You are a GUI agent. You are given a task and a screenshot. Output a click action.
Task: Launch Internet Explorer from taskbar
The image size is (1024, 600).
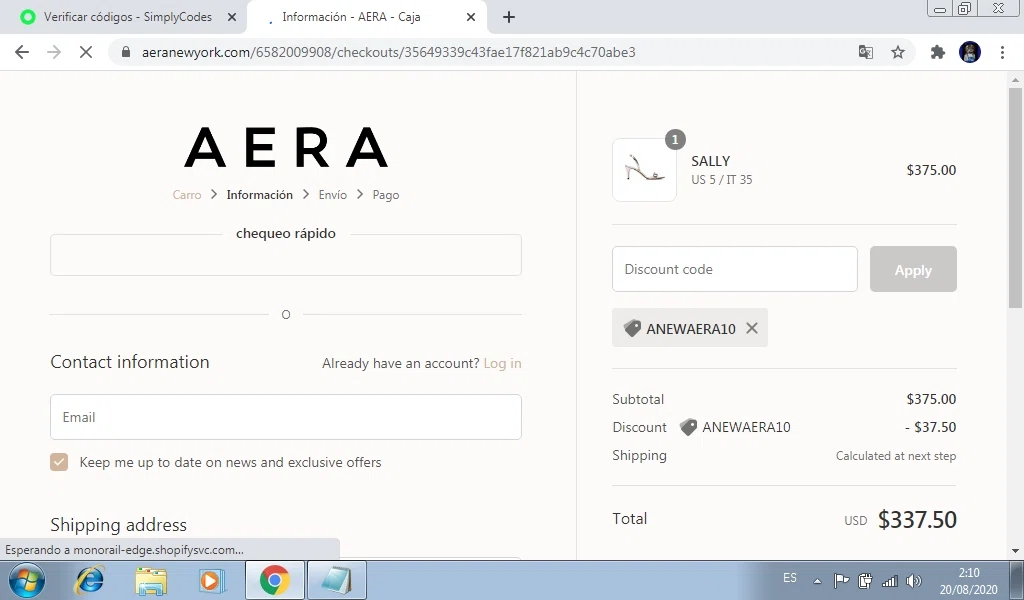(x=89, y=580)
